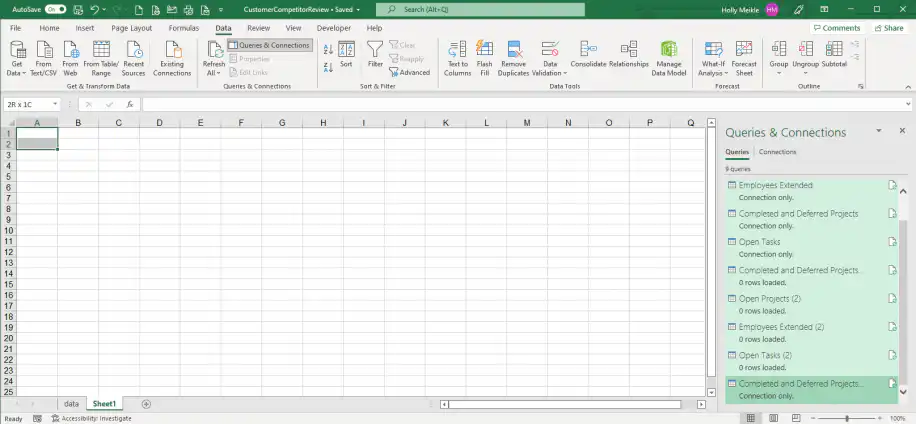The image size is (916, 424).
Task: Open Advanced filter options
Action: 410,72
